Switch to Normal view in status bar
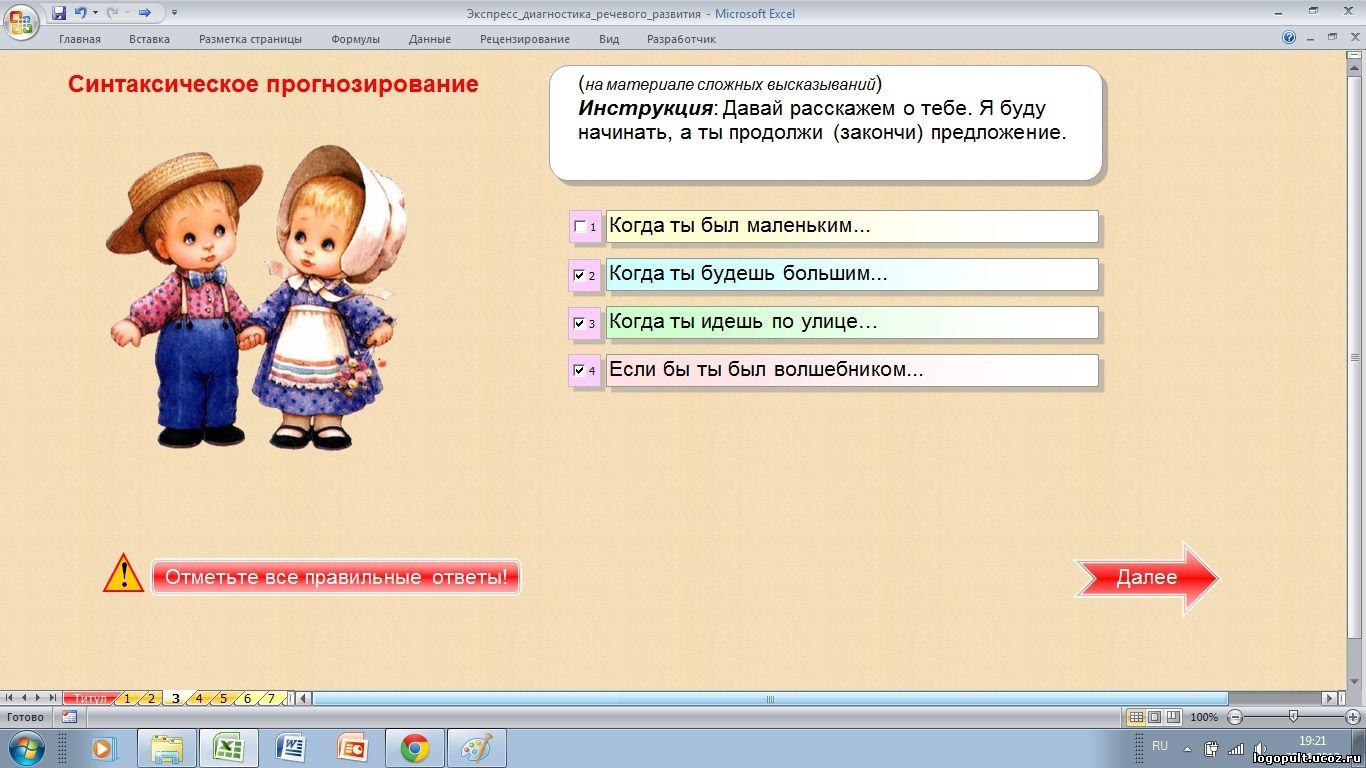 [x=1135, y=717]
